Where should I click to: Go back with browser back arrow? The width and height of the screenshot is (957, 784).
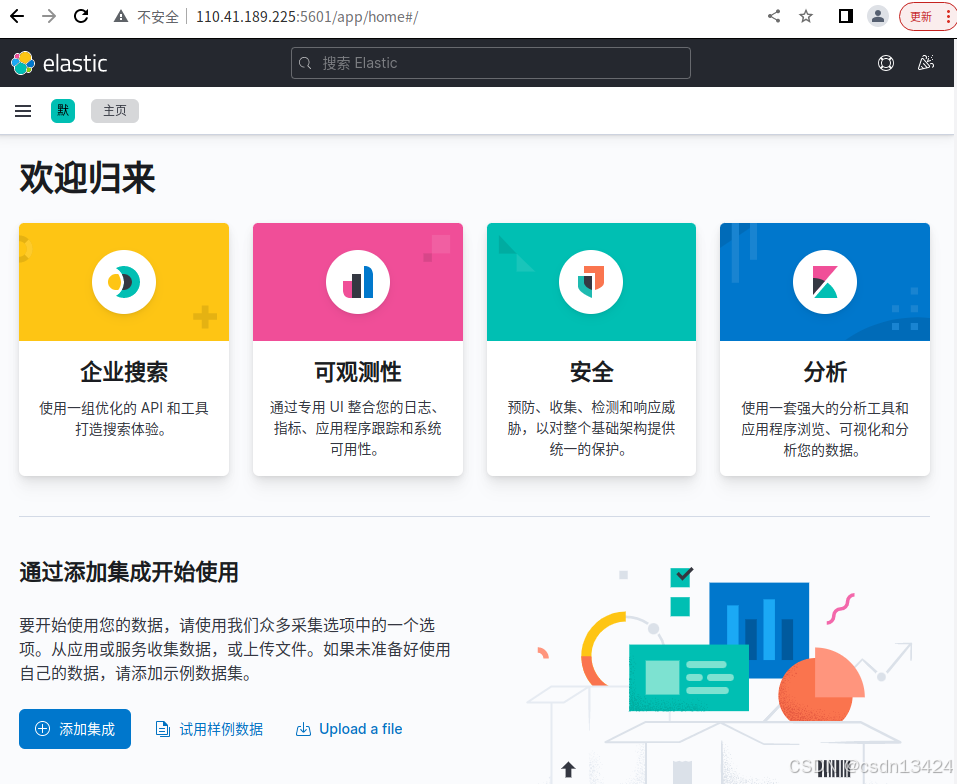pyautogui.click(x=17, y=16)
